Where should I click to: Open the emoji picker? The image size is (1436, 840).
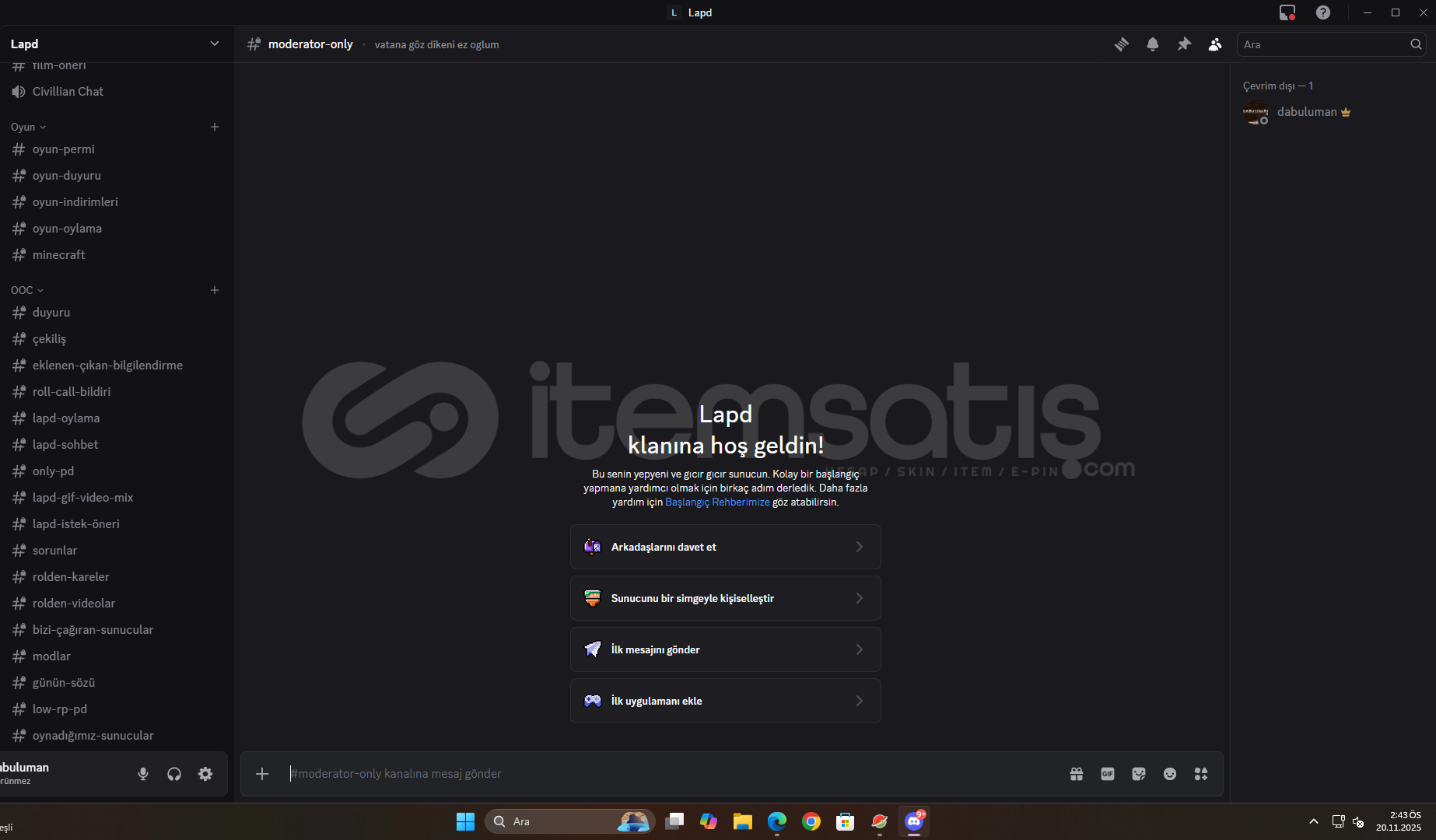[x=1170, y=774]
